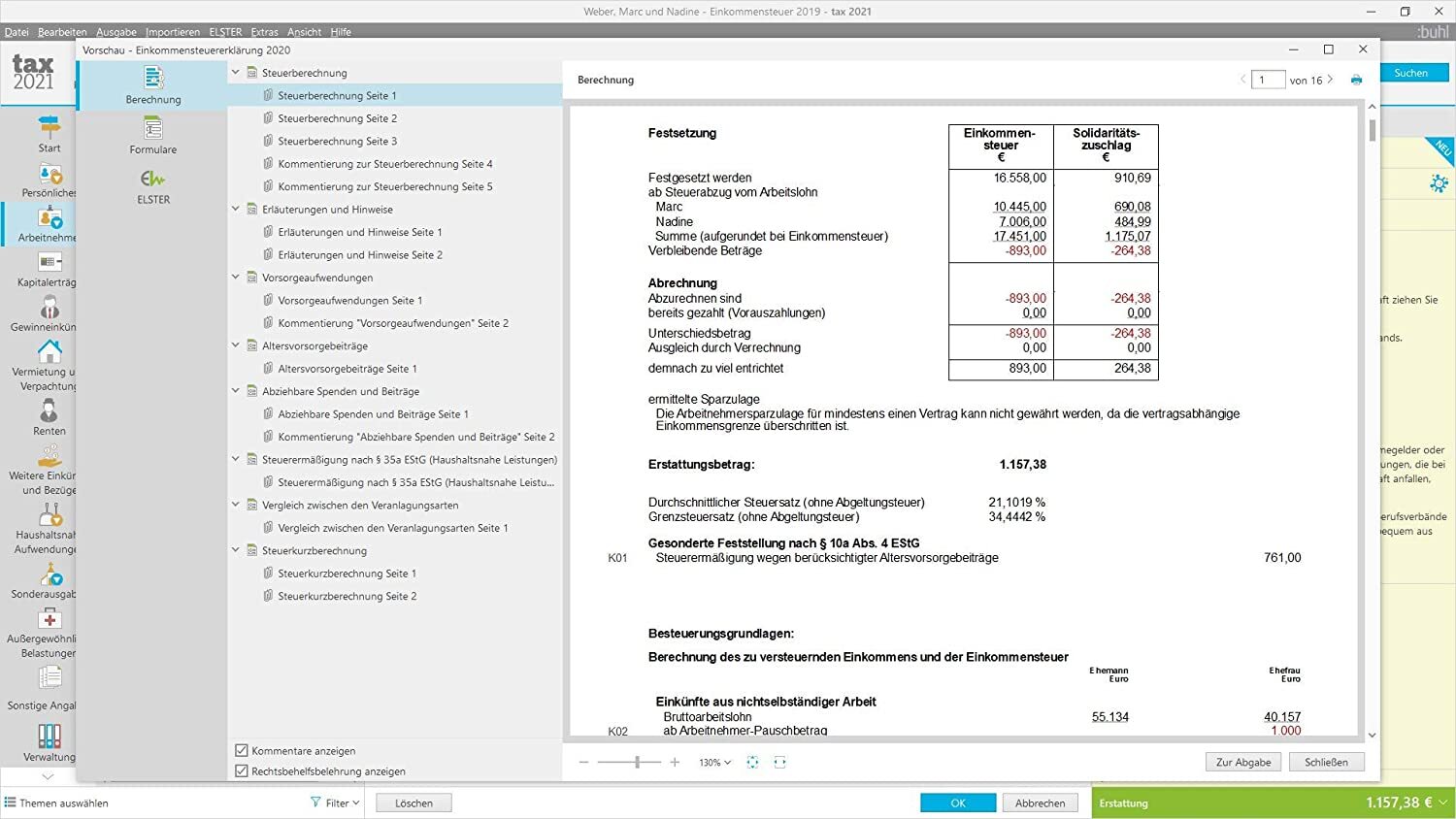The height and width of the screenshot is (819, 1456).
Task: Select Steuerkurzberechnung Seite 2
Action: [347, 596]
